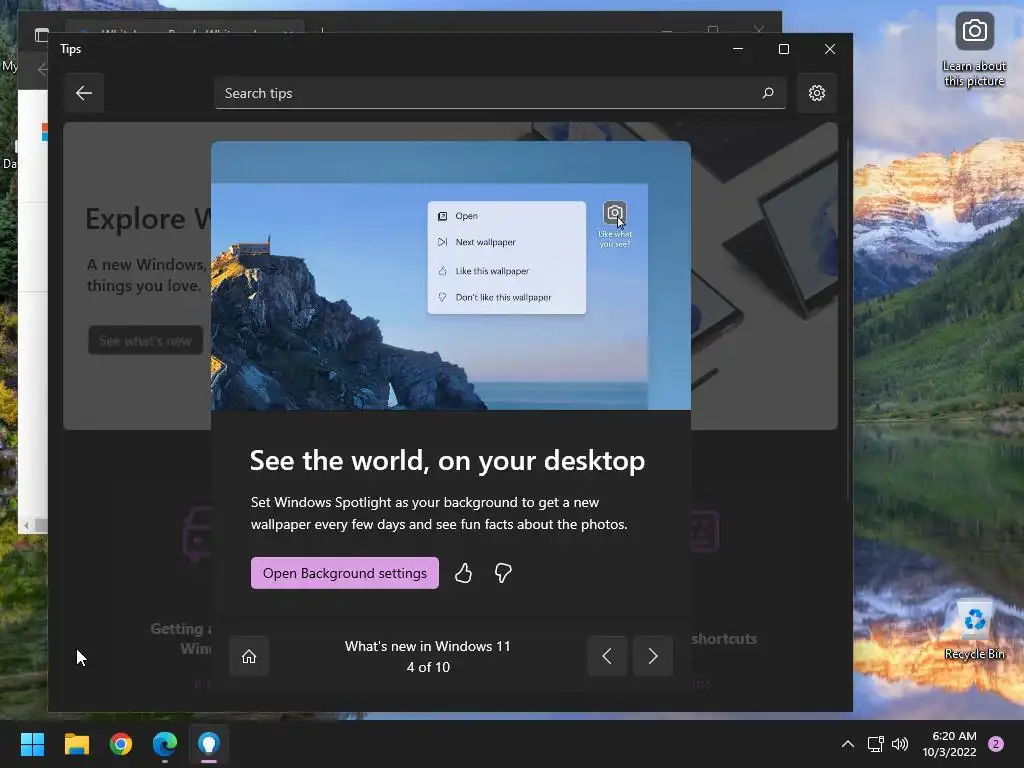The image size is (1024, 768).
Task: Launch Google Chrome from the taskbar
Action: 121,744
